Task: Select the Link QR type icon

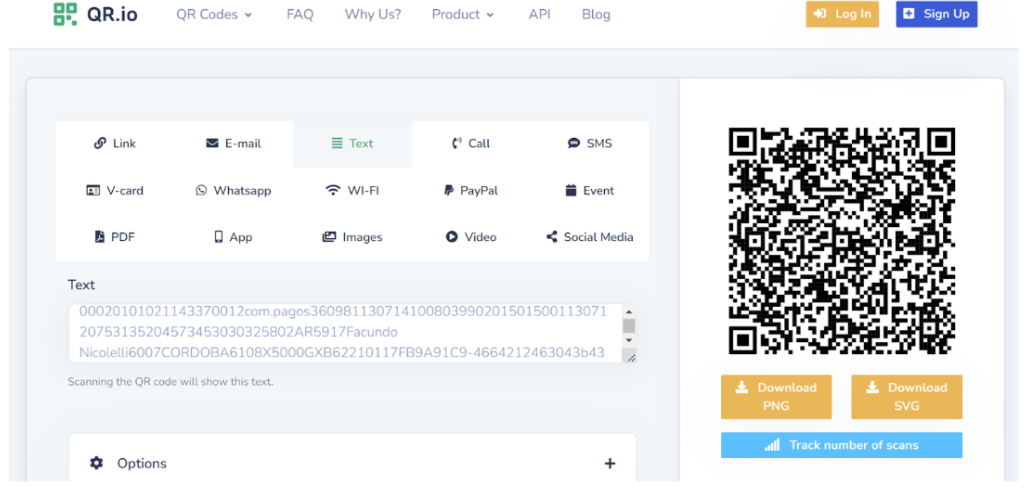Action: [100, 143]
